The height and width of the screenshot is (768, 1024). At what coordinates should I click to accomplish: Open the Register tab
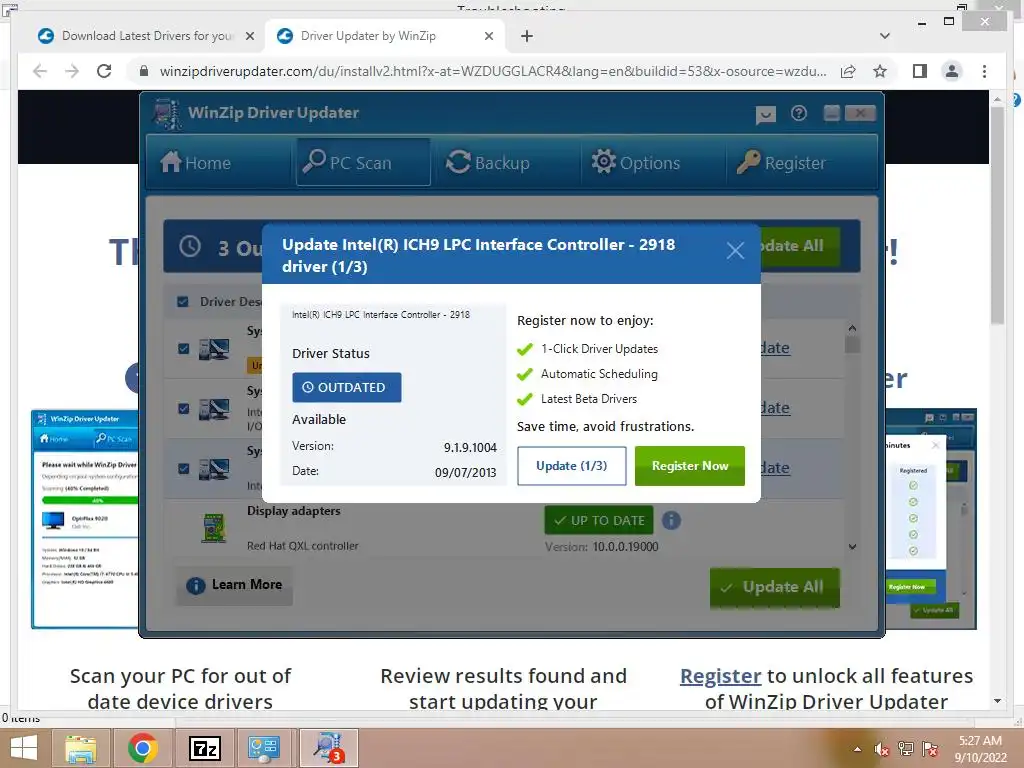coord(781,162)
